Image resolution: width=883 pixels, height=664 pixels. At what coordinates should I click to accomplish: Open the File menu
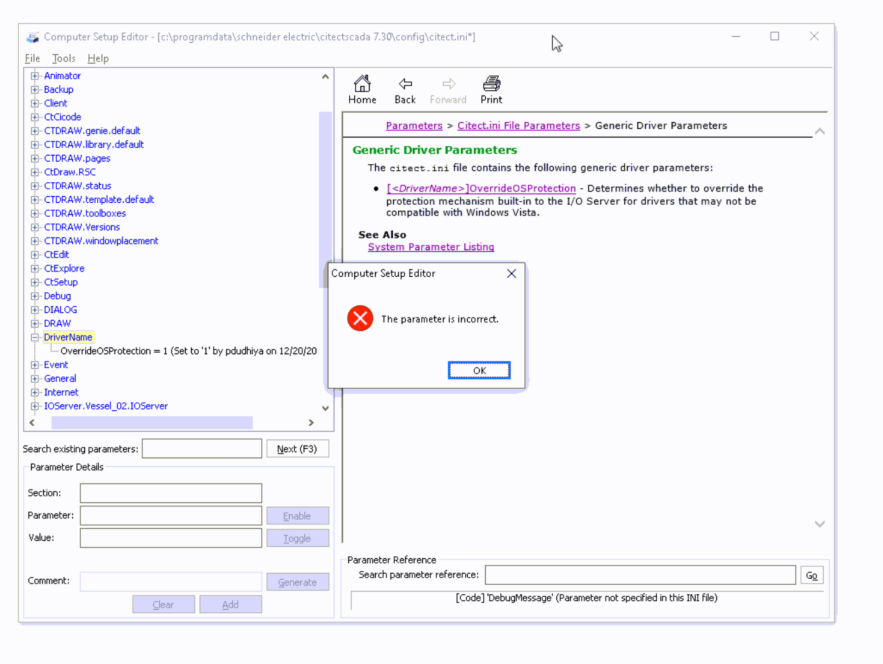(33, 59)
